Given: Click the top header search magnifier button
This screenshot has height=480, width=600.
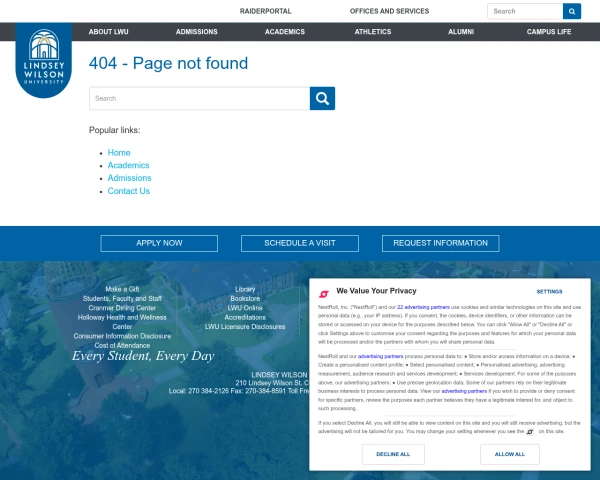Looking at the screenshot, I should coord(572,11).
